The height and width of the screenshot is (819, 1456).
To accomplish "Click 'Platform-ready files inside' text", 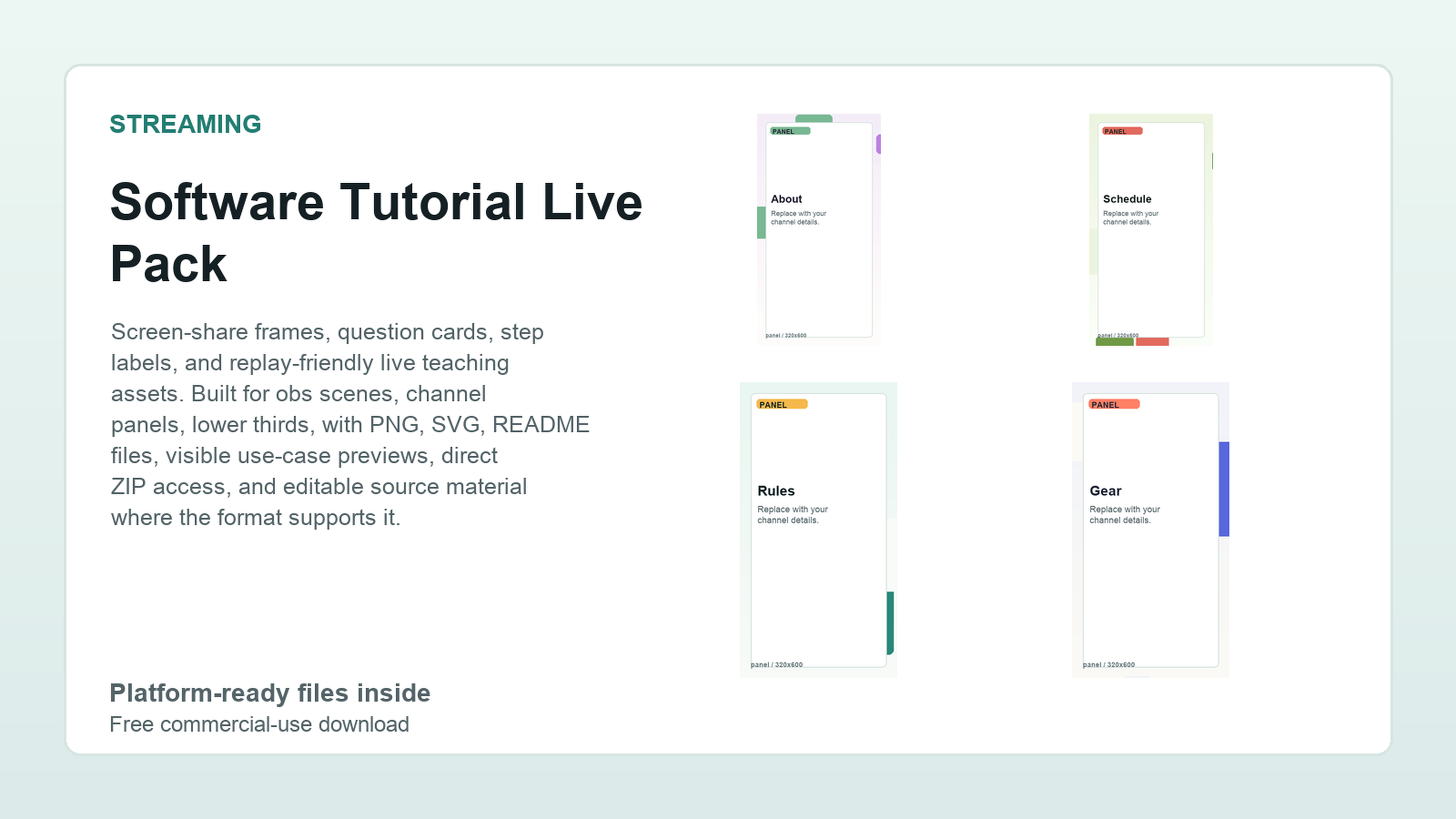I will [x=270, y=693].
